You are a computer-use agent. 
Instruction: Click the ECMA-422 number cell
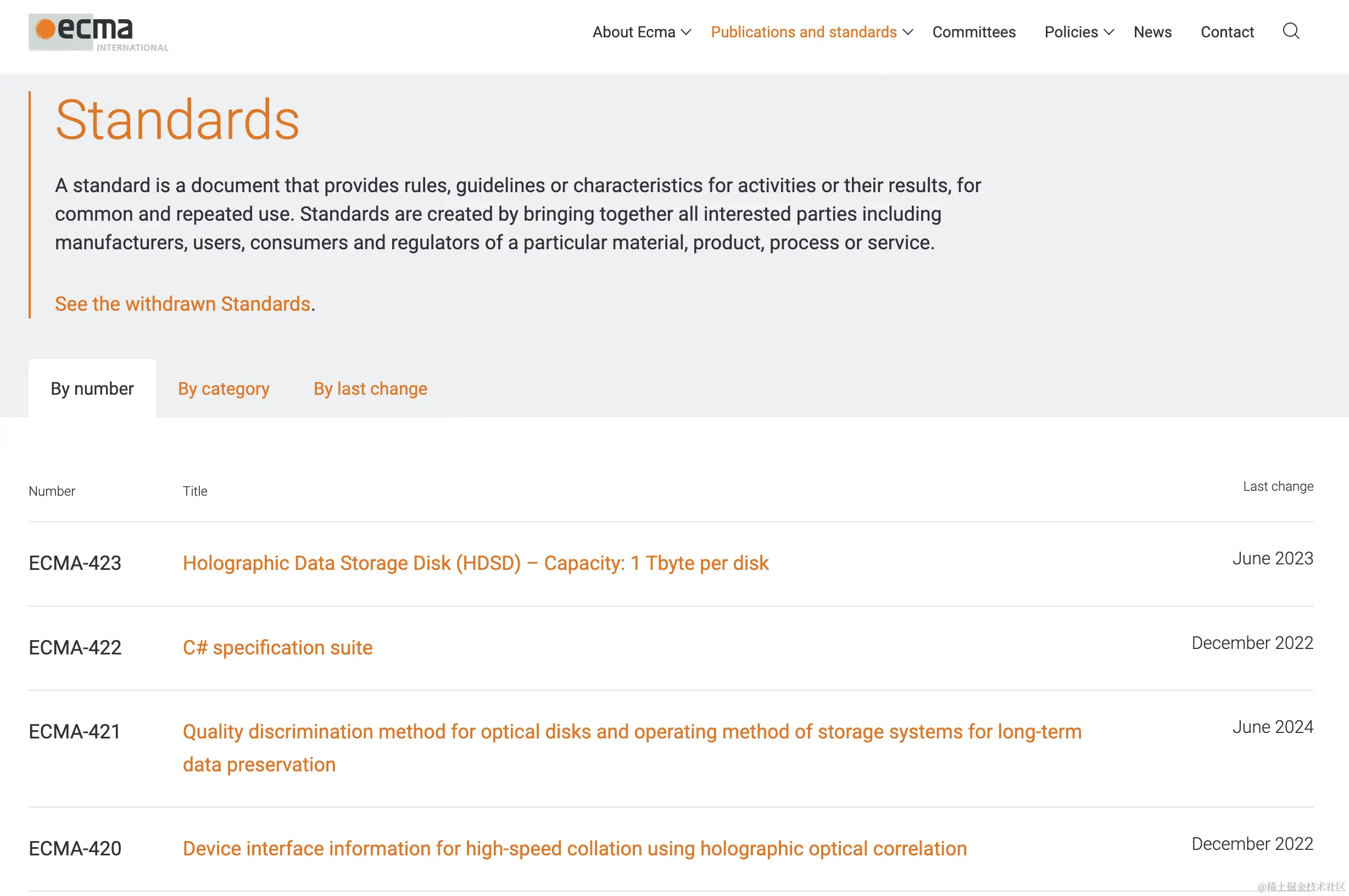tap(75, 647)
